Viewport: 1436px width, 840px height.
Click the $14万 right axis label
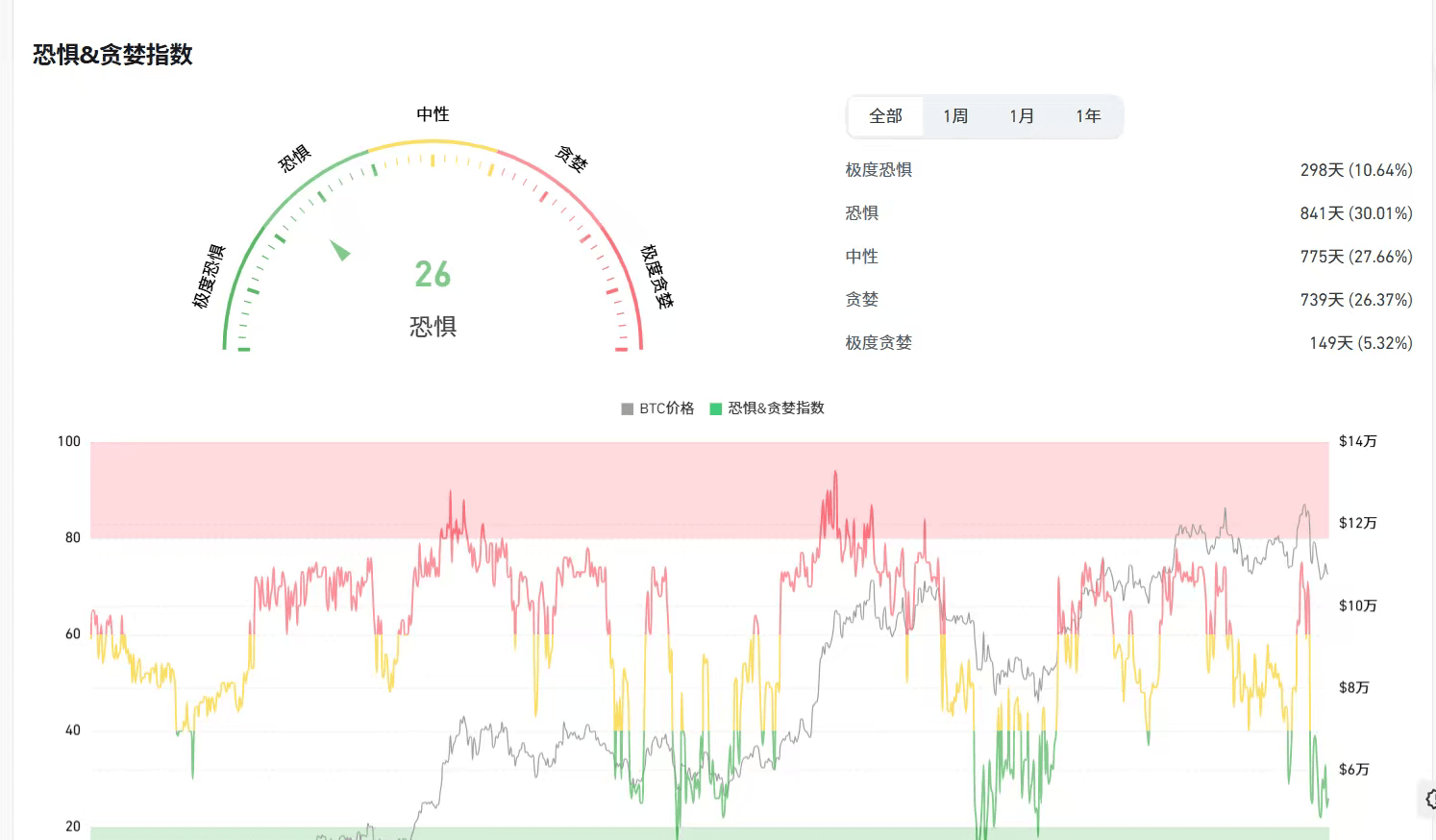(x=1357, y=441)
